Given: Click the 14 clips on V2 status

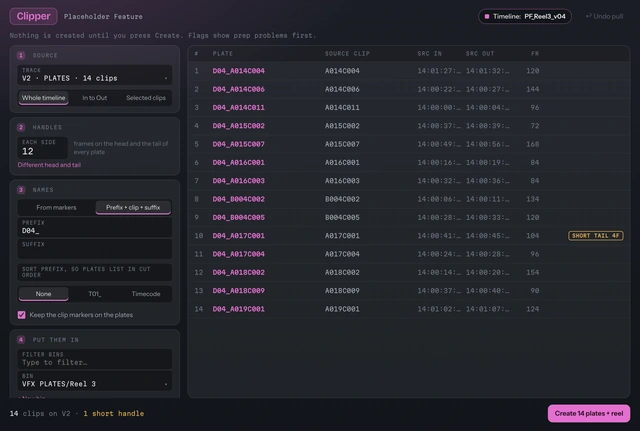Looking at the screenshot, I should [40, 413].
